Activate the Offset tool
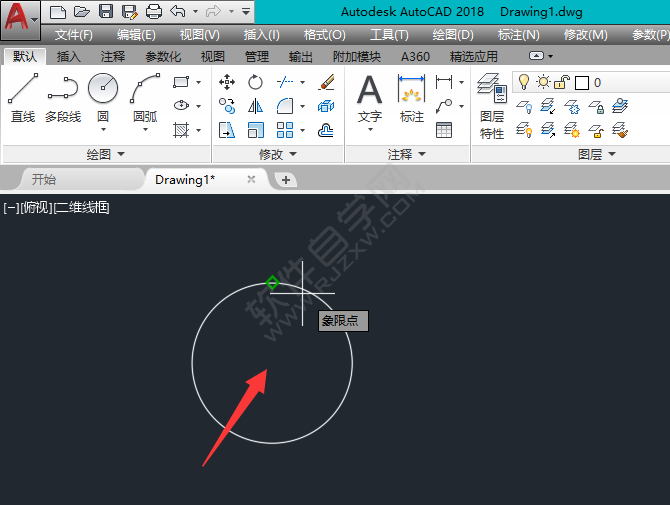The width and height of the screenshot is (670, 505). click(326, 130)
